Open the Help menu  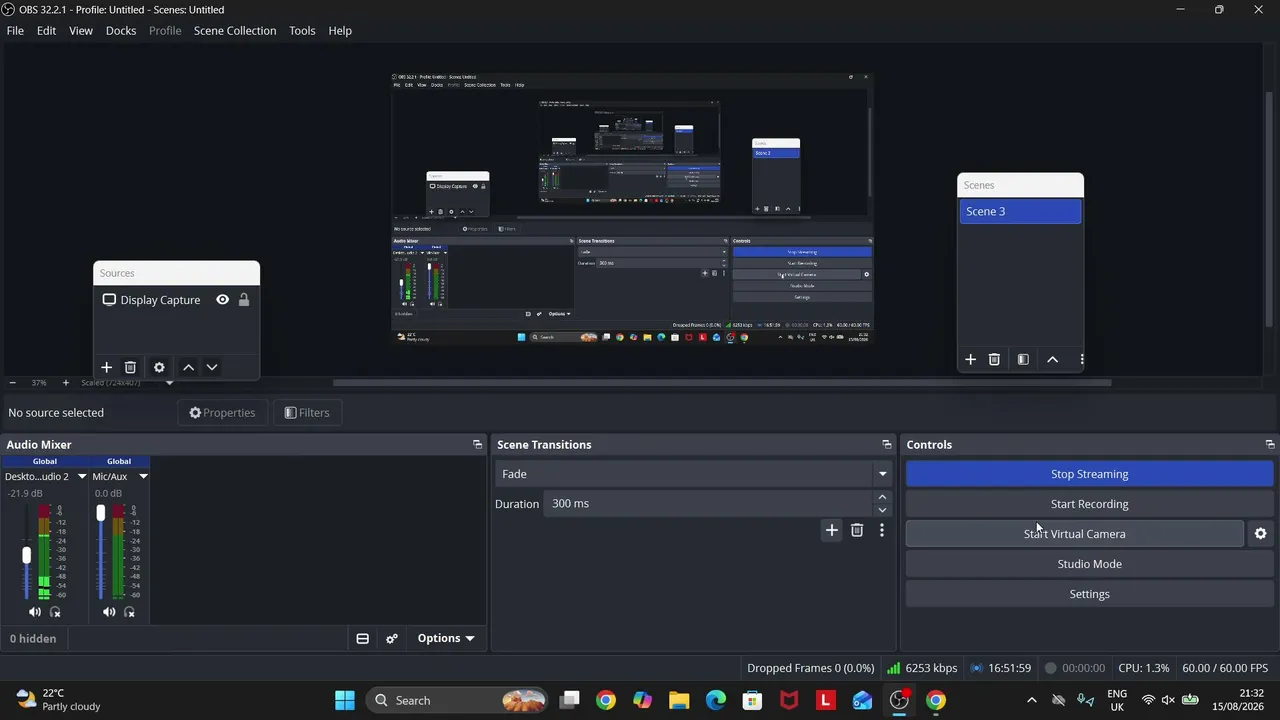point(340,31)
